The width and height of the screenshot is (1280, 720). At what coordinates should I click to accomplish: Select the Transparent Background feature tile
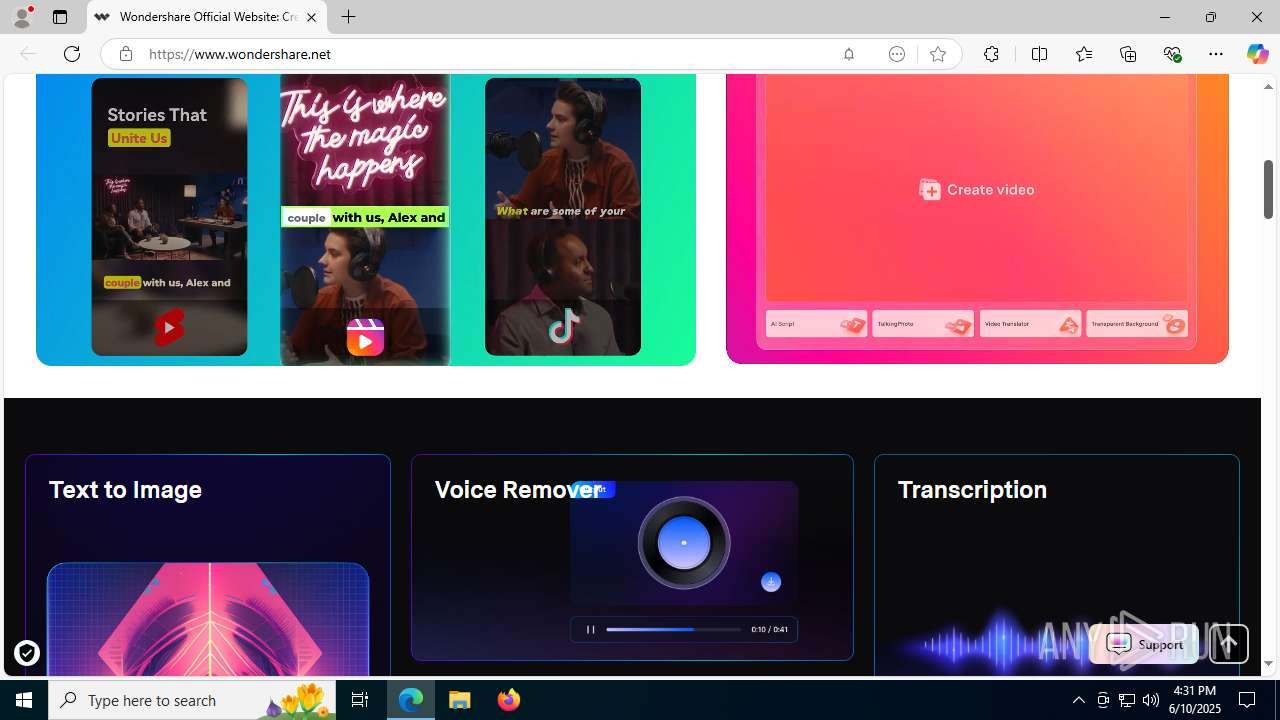point(1137,324)
